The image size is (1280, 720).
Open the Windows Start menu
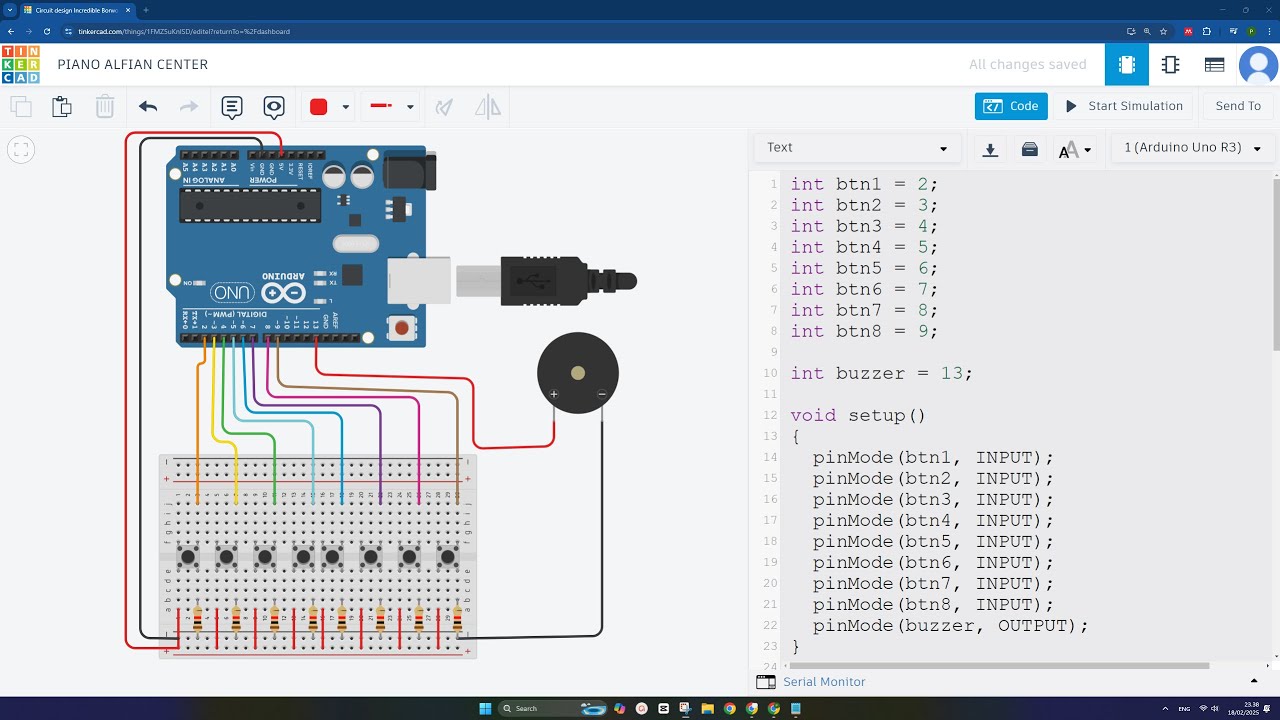click(485, 708)
